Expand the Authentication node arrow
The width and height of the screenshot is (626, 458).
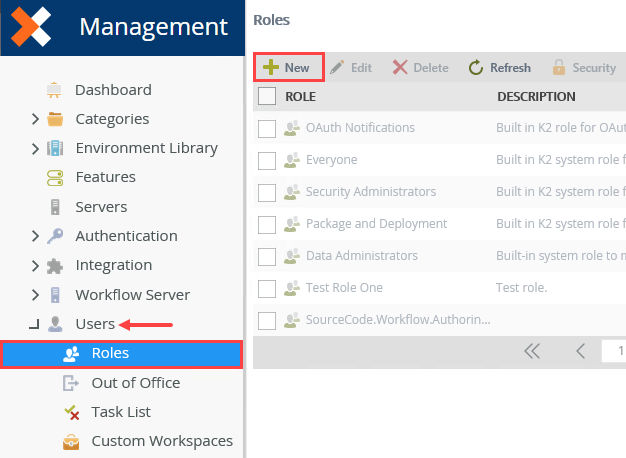pyautogui.click(x=35, y=236)
